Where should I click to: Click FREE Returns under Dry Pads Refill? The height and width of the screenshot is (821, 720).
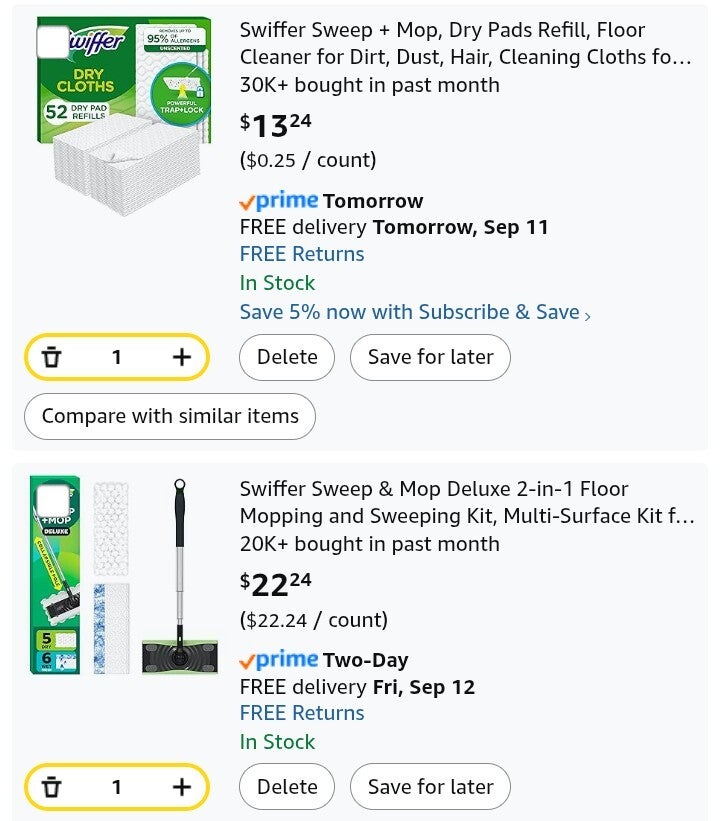pos(302,254)
